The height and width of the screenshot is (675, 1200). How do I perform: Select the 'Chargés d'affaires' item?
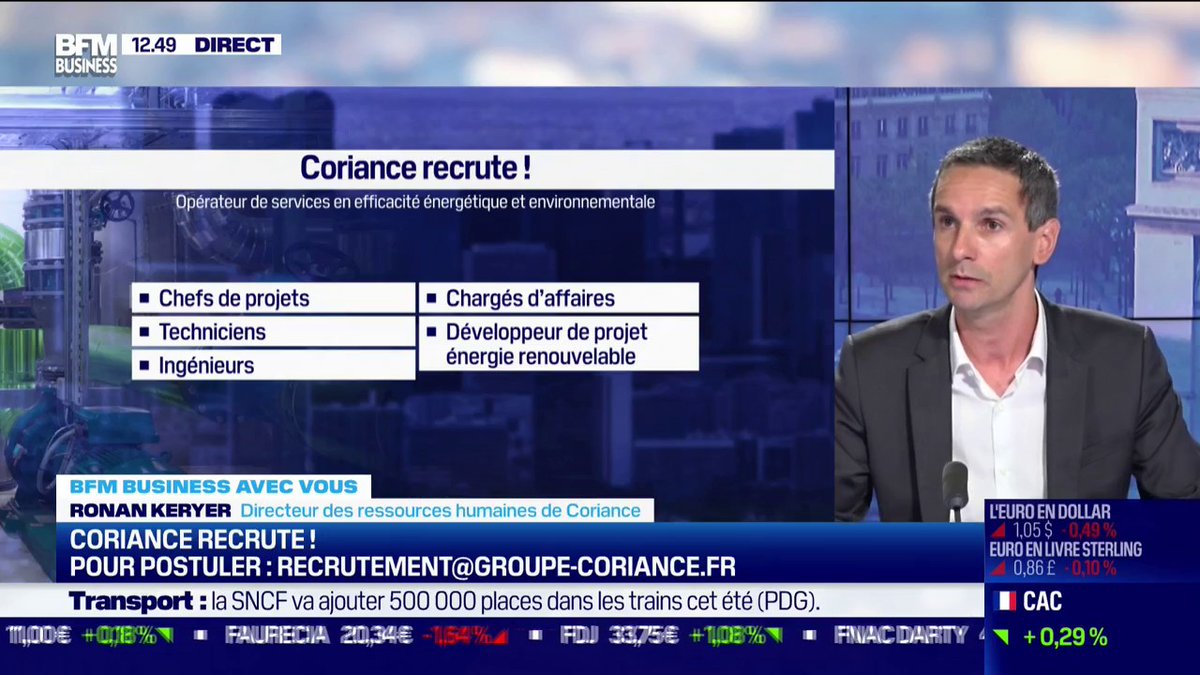coord(559,298)
